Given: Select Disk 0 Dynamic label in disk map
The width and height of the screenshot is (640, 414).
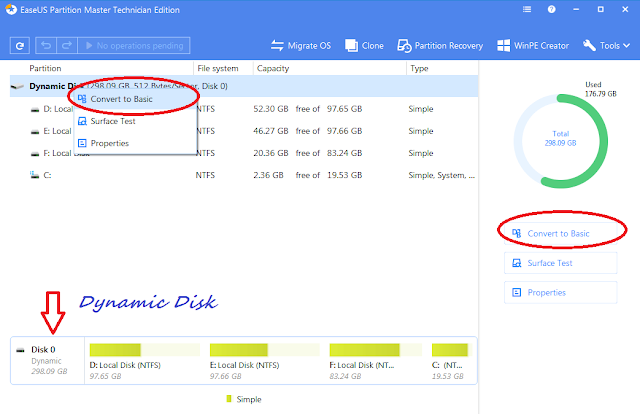Looking at the screenshot, I should (x=47, y=360).
